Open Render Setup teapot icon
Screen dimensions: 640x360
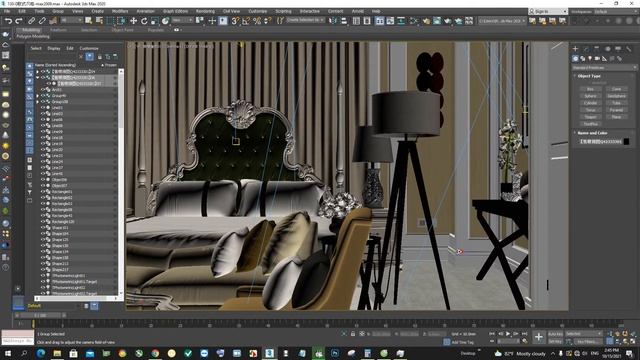point(427,20)
